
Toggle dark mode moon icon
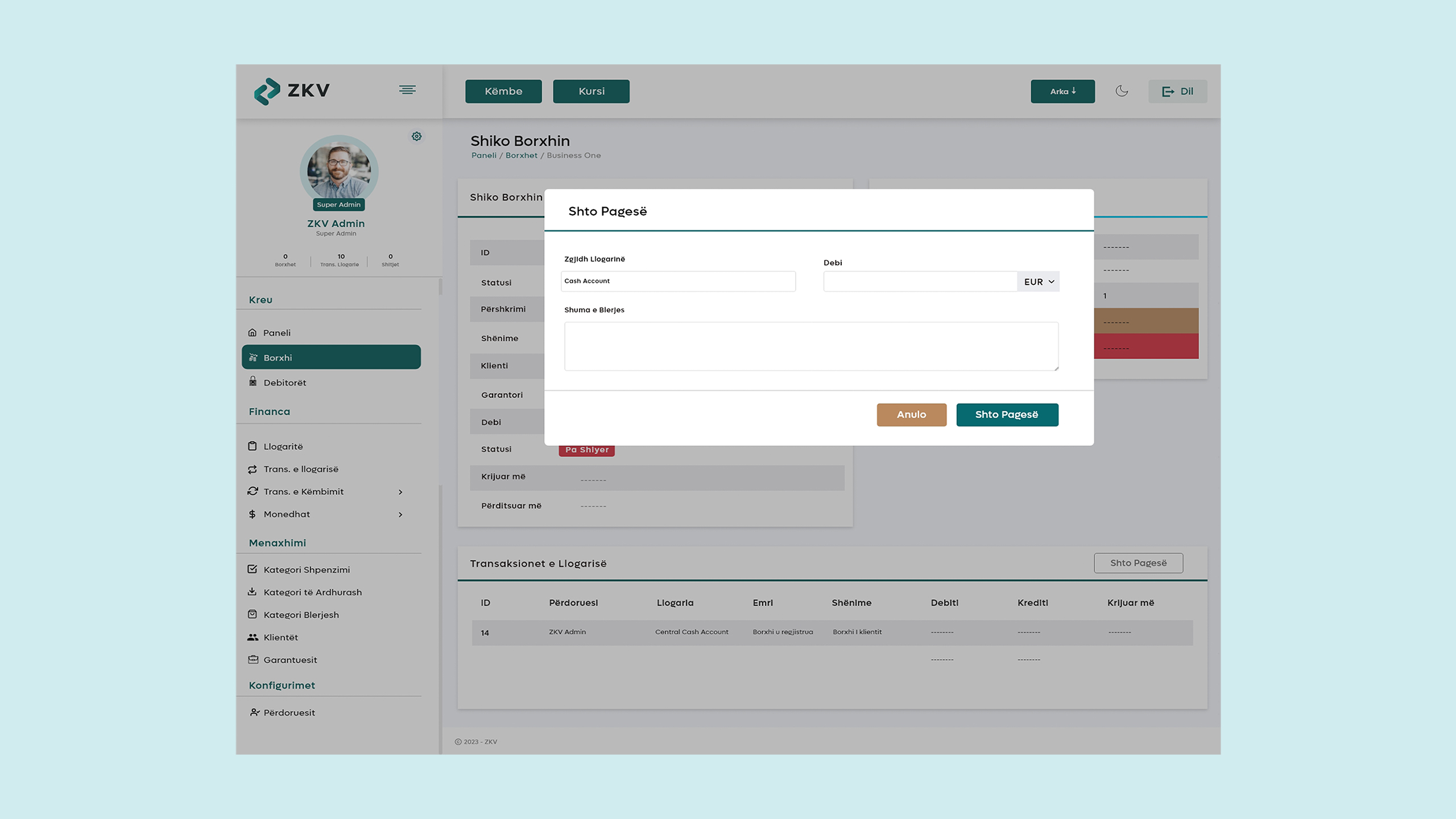[x=1122, y=91]
